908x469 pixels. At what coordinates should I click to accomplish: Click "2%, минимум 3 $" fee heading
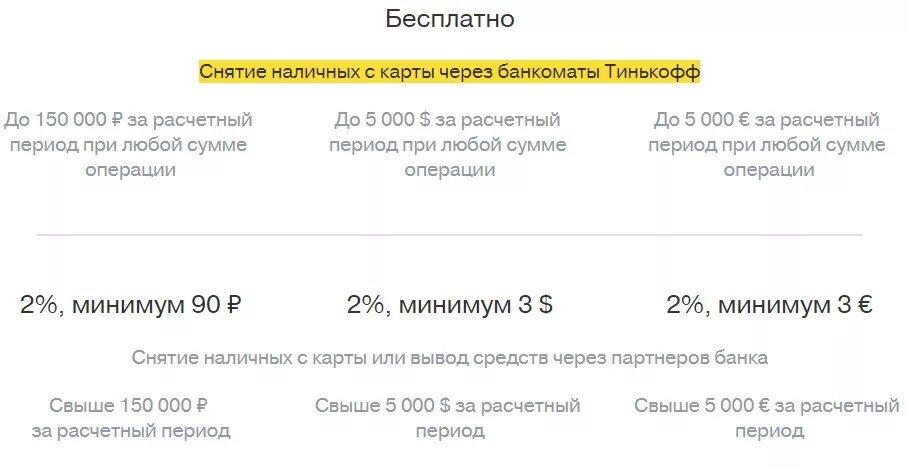point(450,305)
